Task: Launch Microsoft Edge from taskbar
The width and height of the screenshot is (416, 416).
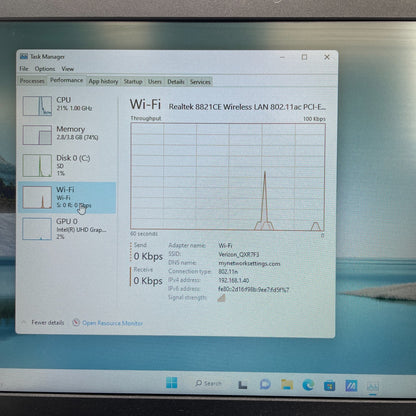Action: tap(308, 385)
